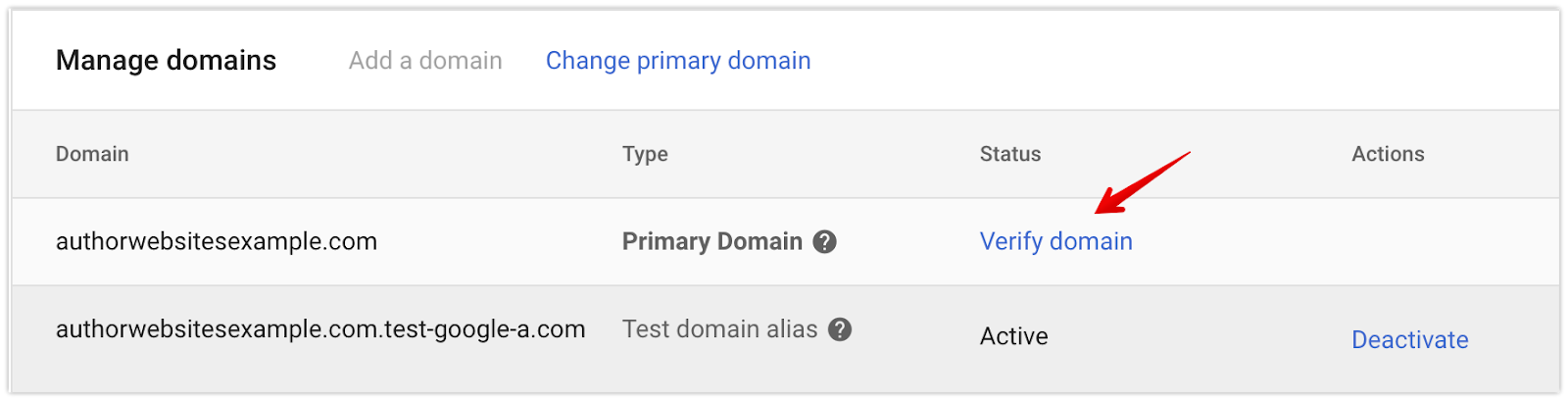This screenshot has height=401, width=1568.
Task: Select the Actions column header
Action: pos(1388,154)
